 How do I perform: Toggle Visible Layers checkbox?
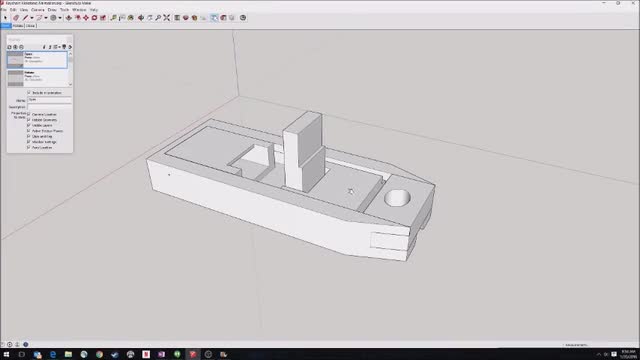tap(29, 125)
